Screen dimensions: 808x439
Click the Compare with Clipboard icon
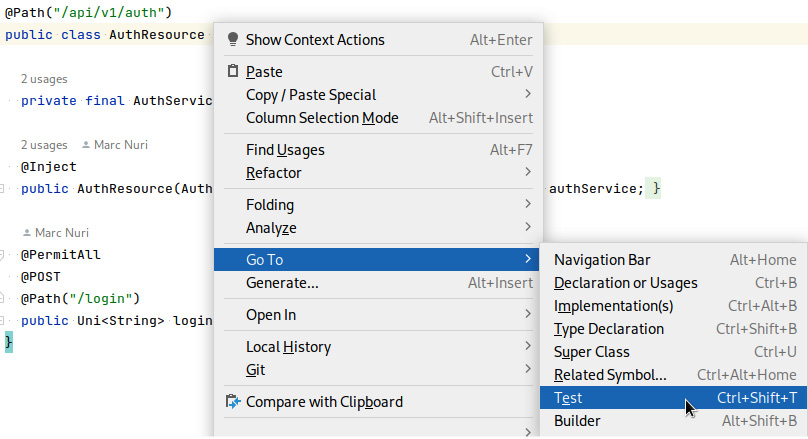point(233,401)
